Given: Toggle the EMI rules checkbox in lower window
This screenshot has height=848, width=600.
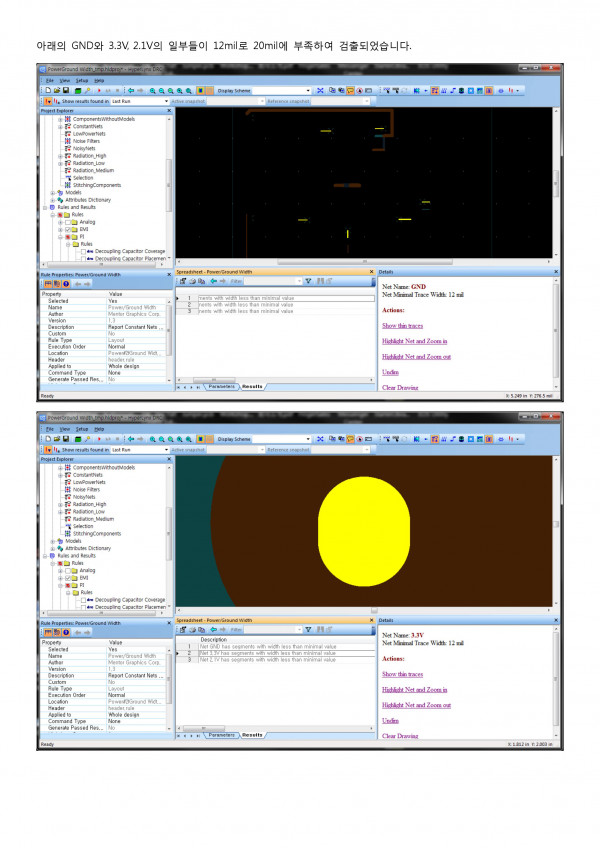Looking at the screenshot, I should tap(66, 578).
